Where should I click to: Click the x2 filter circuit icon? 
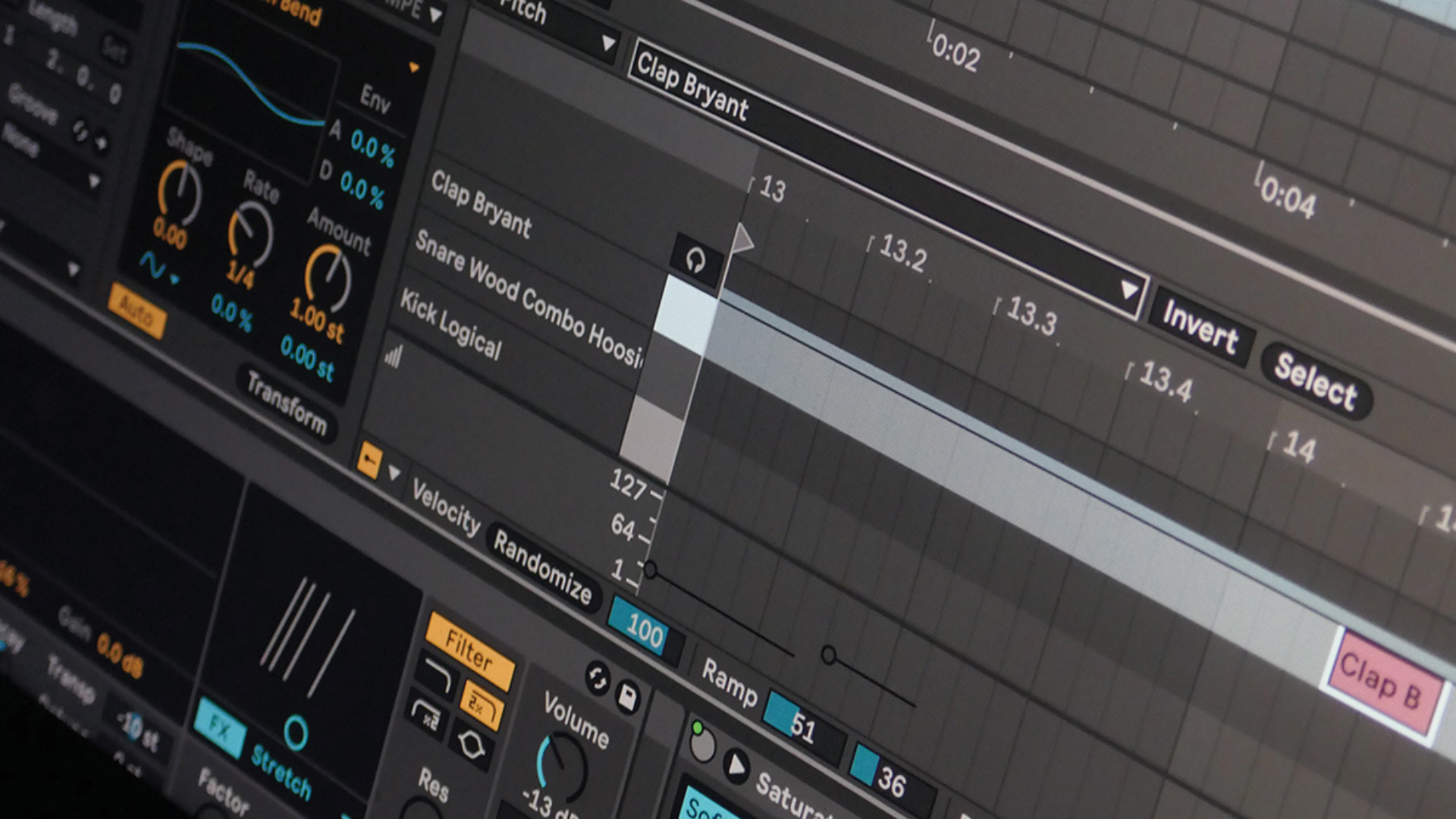tap(426, 714)
